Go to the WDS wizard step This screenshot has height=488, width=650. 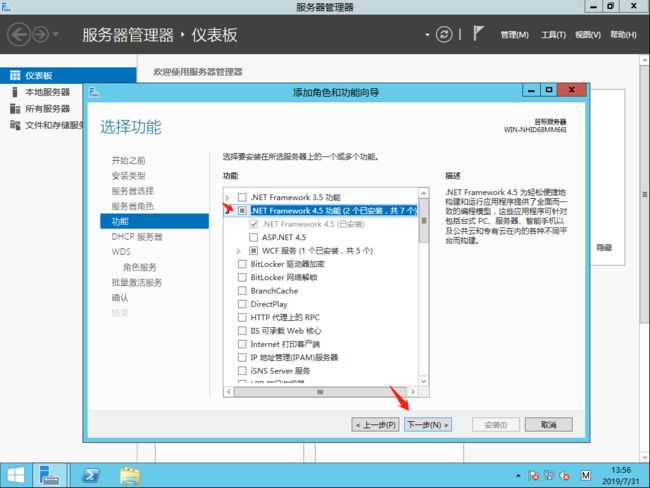[121, 252]
